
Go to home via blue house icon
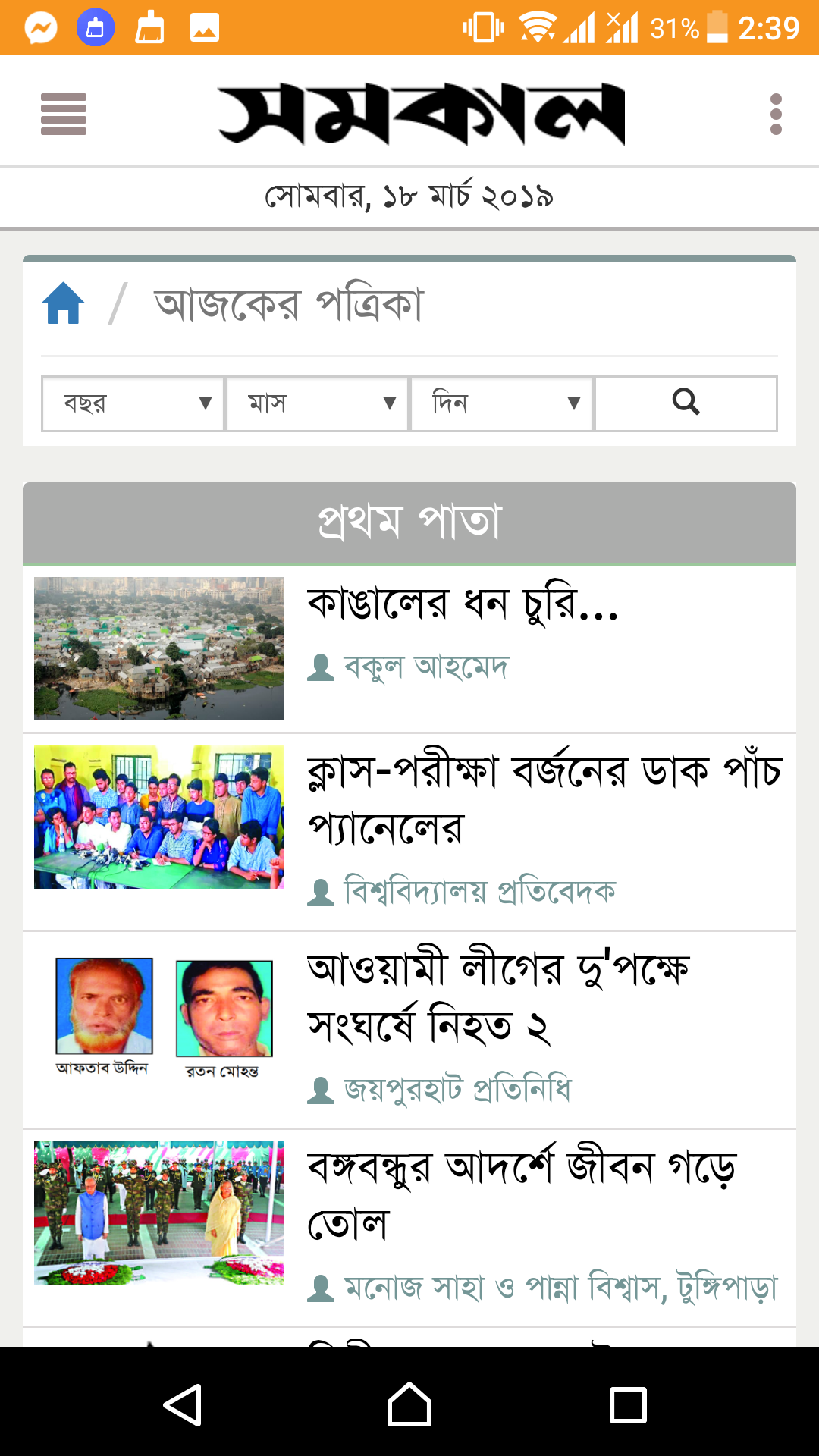pos(63,303)
